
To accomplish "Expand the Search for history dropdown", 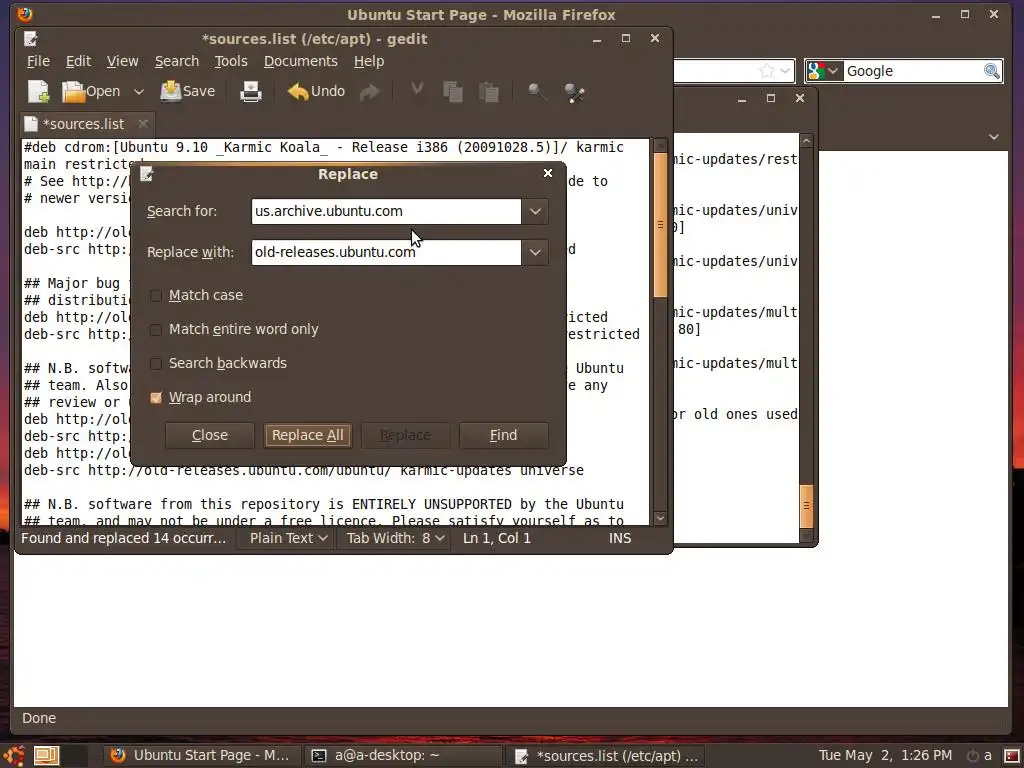I will tap(535, 211).
